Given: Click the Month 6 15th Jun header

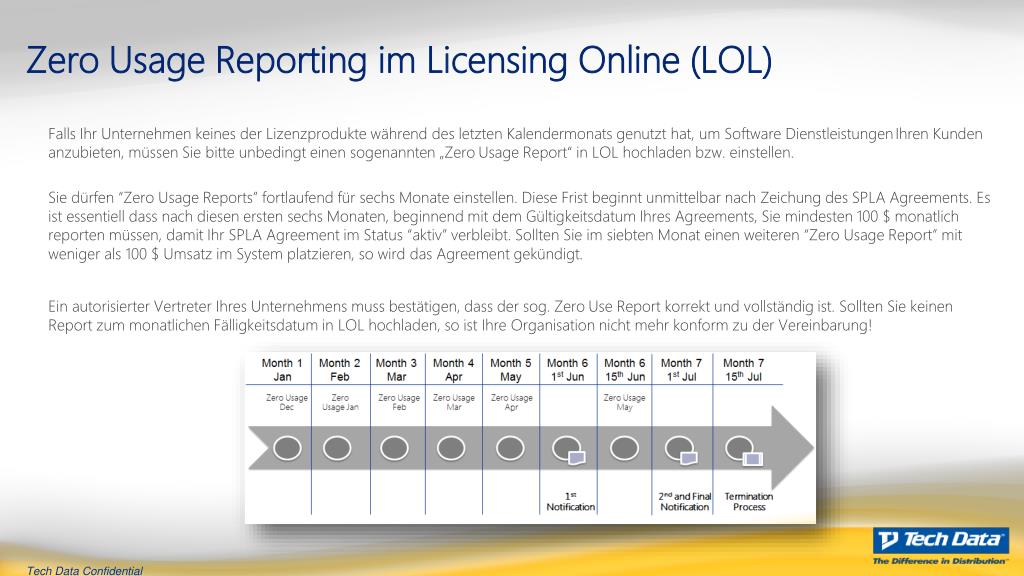Looking at the screenshot, I should [x=625, y=370].
